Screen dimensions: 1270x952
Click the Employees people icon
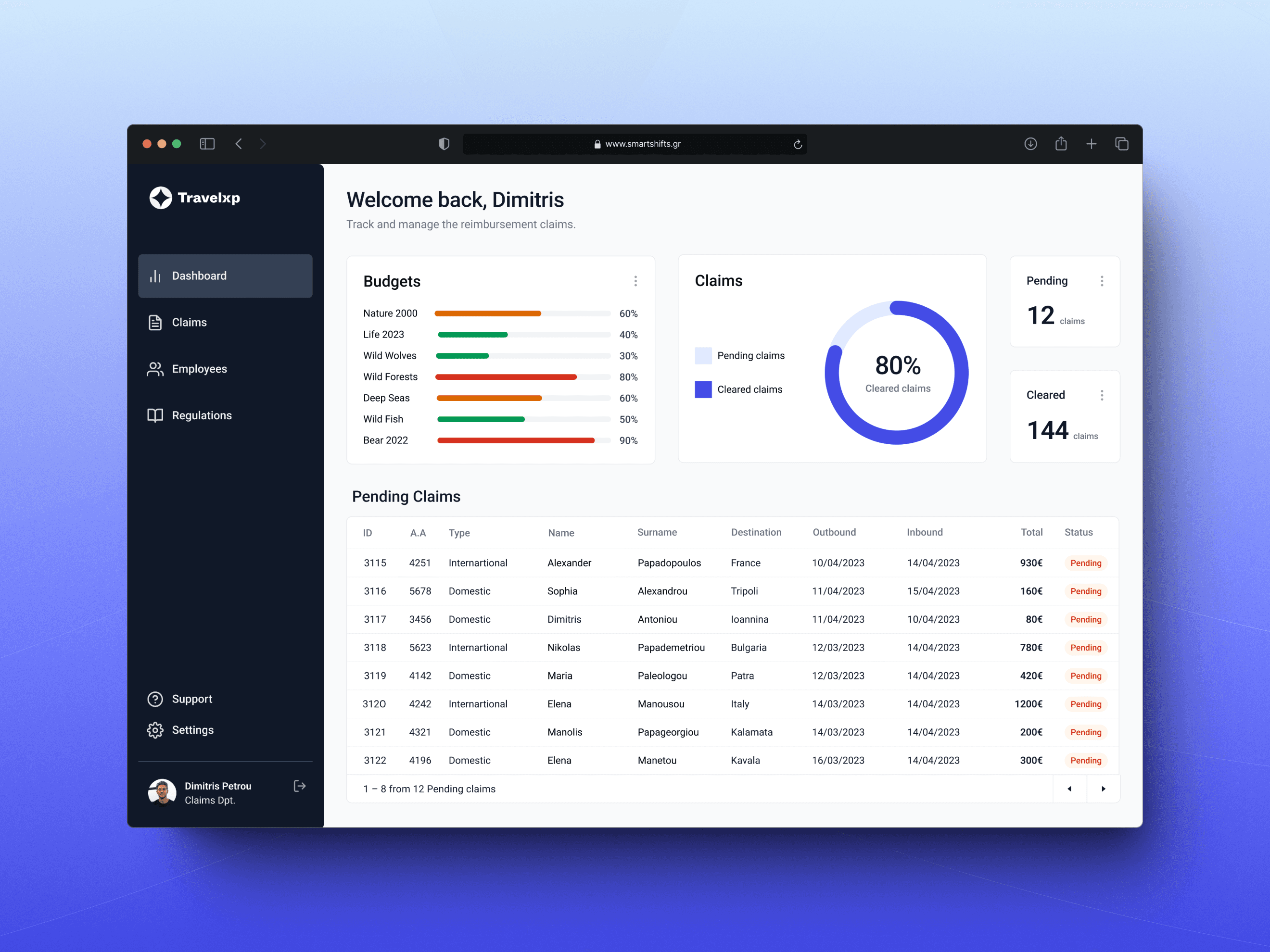tap(155, 369)
